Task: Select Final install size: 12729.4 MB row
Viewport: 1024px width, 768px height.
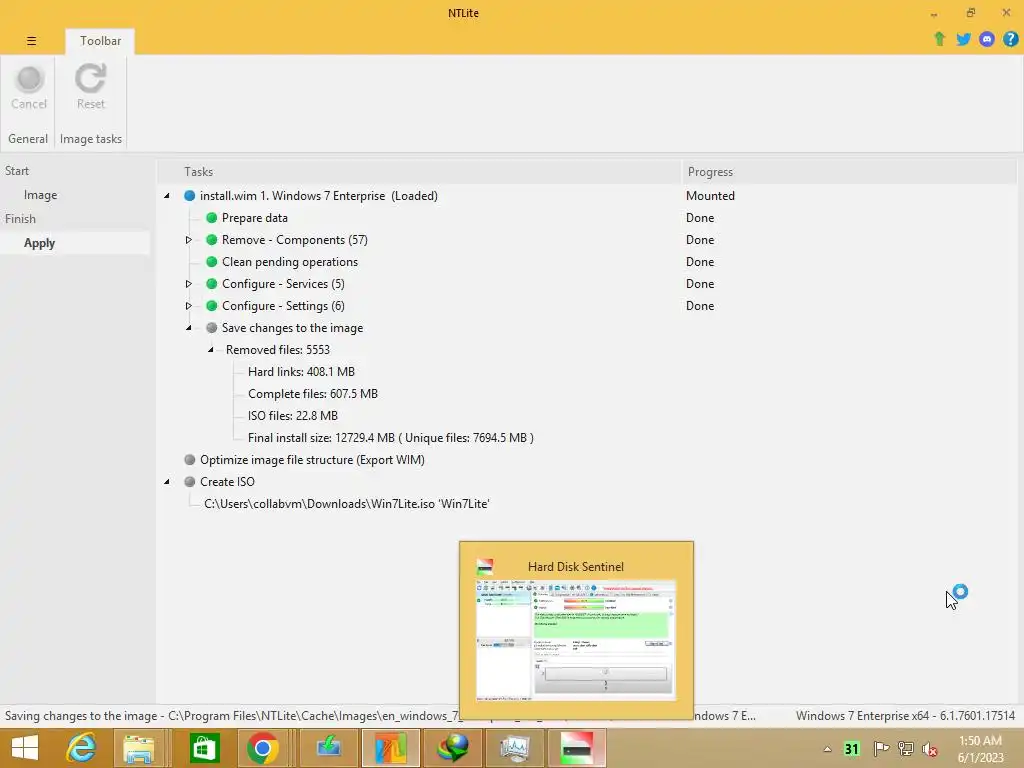Action: coord(391,438)
